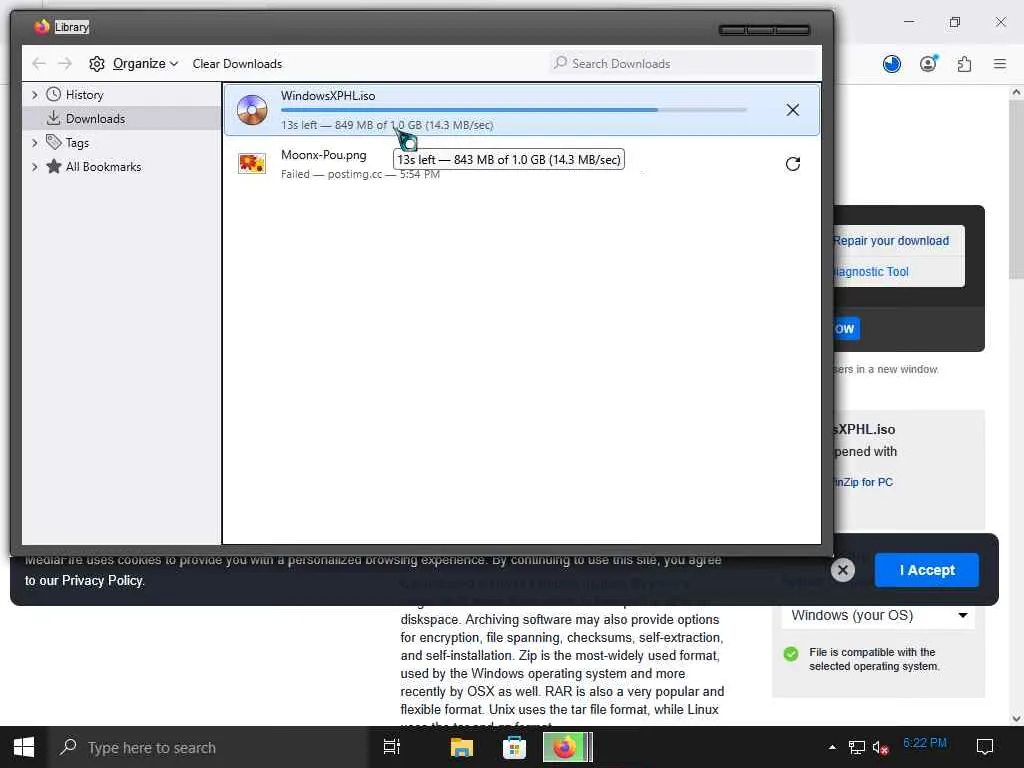Open the Privacy Policy link
This screenshot has height=768, width=1024.
pos(103,581)
